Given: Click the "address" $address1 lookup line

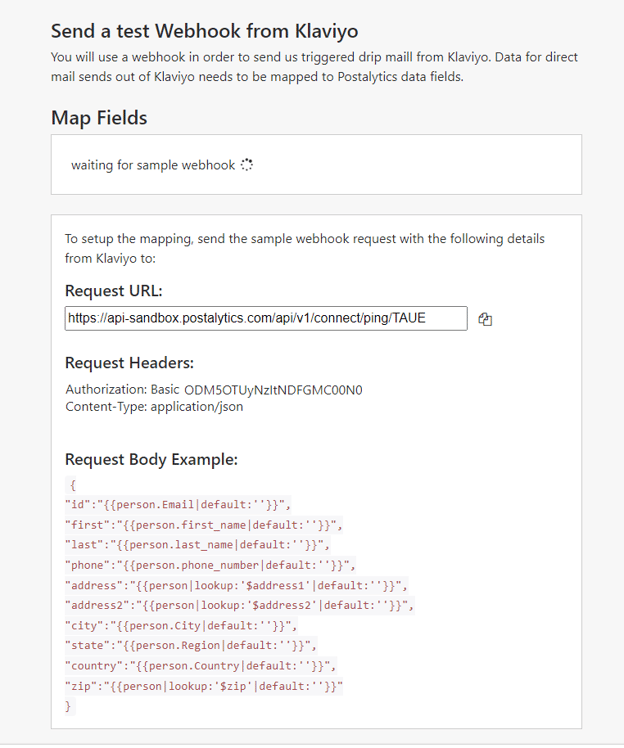Looking at the screenshot, I should (236, 585).
